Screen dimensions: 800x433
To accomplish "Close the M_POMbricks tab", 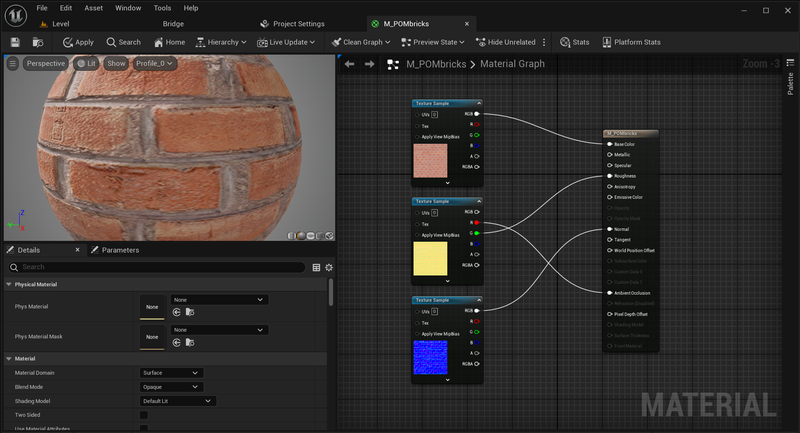I will click(467, 24).
